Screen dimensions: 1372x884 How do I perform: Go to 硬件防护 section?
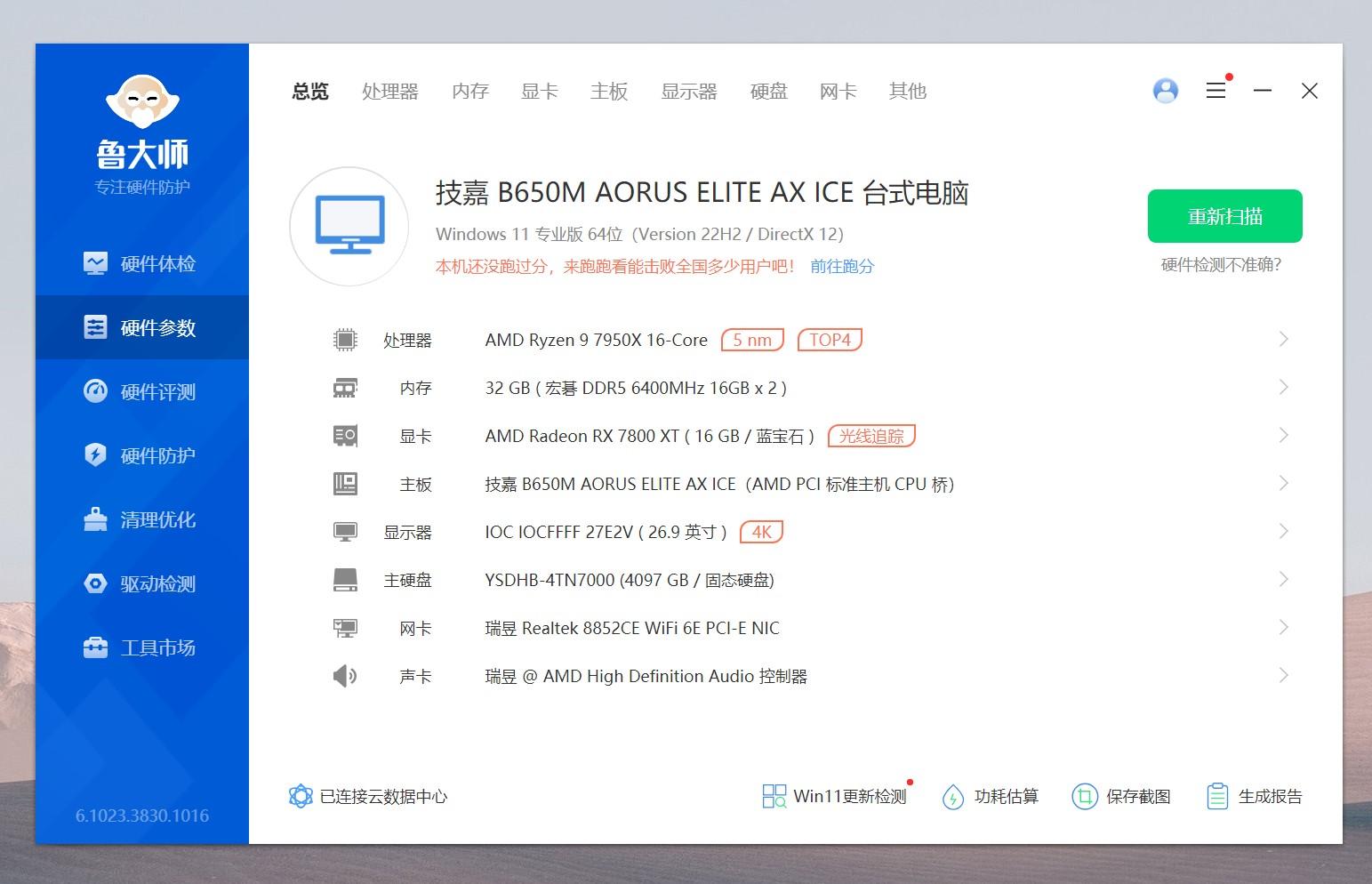142,455
